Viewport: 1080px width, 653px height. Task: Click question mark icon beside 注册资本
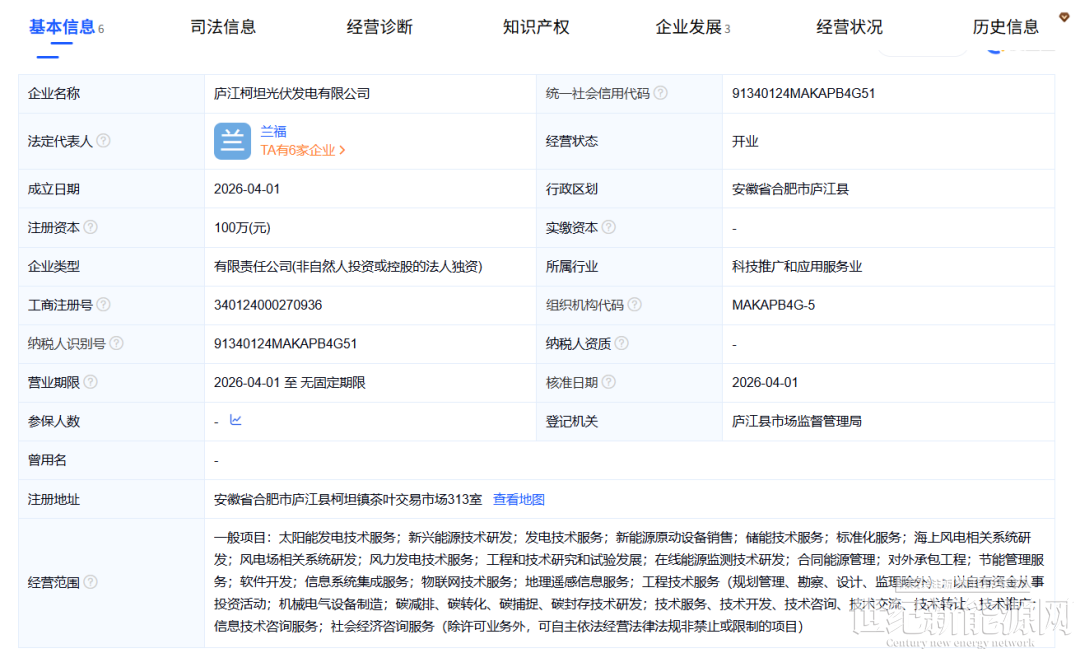click(90, 228)
